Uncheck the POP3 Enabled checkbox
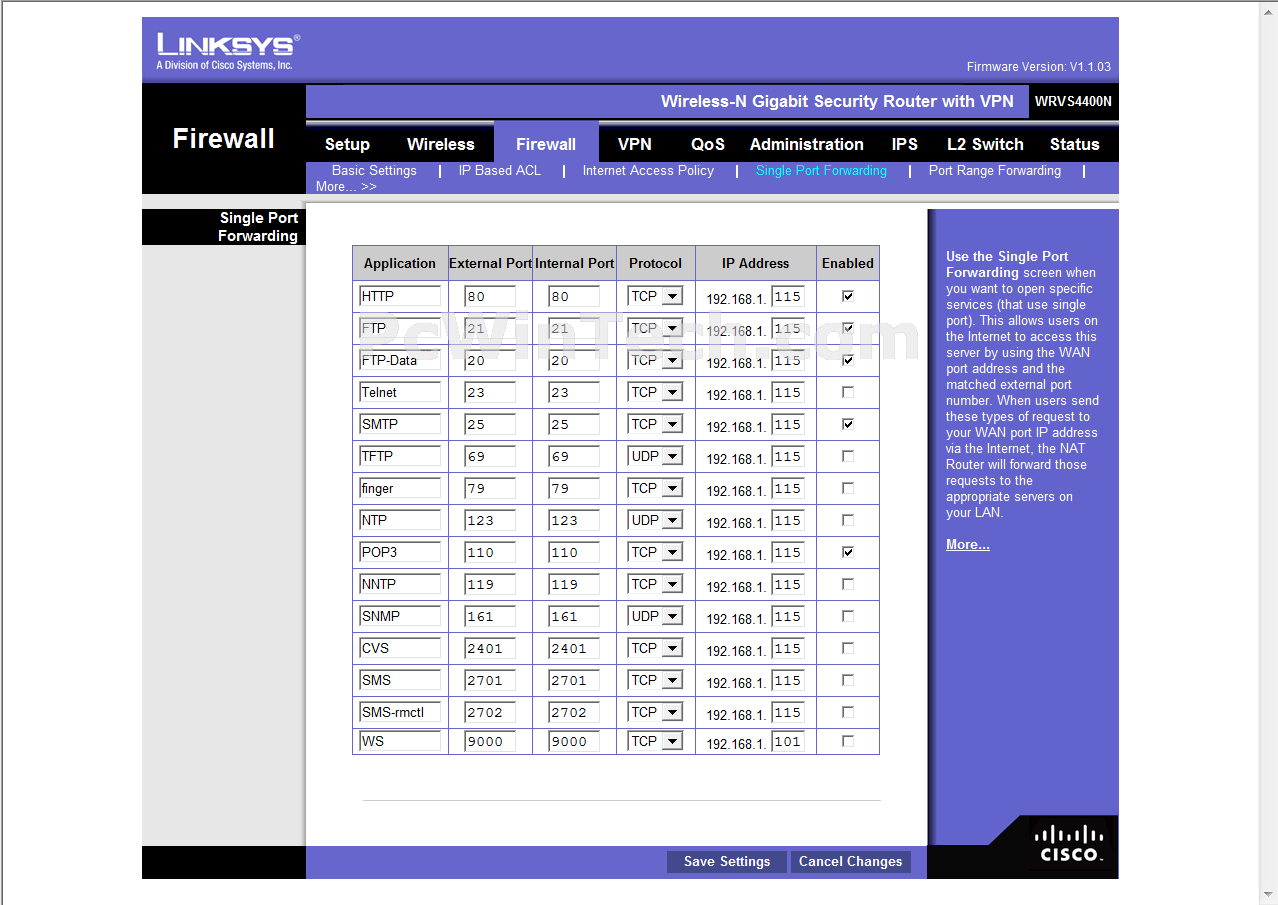1278x905 pixels. click(848, 552)
